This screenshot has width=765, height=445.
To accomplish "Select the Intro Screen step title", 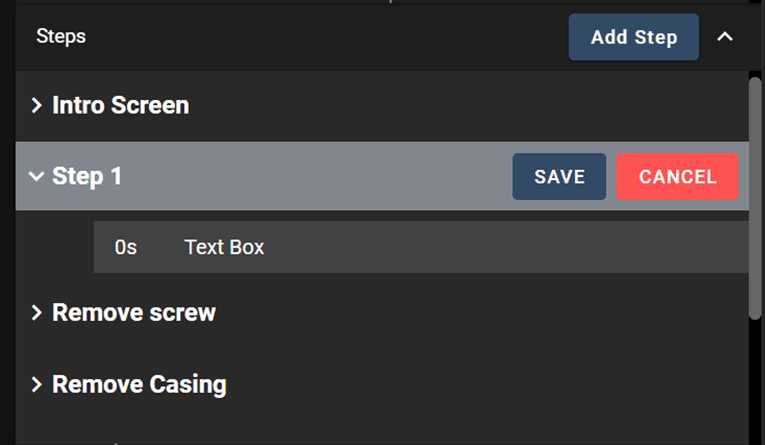I will point(120,105).
